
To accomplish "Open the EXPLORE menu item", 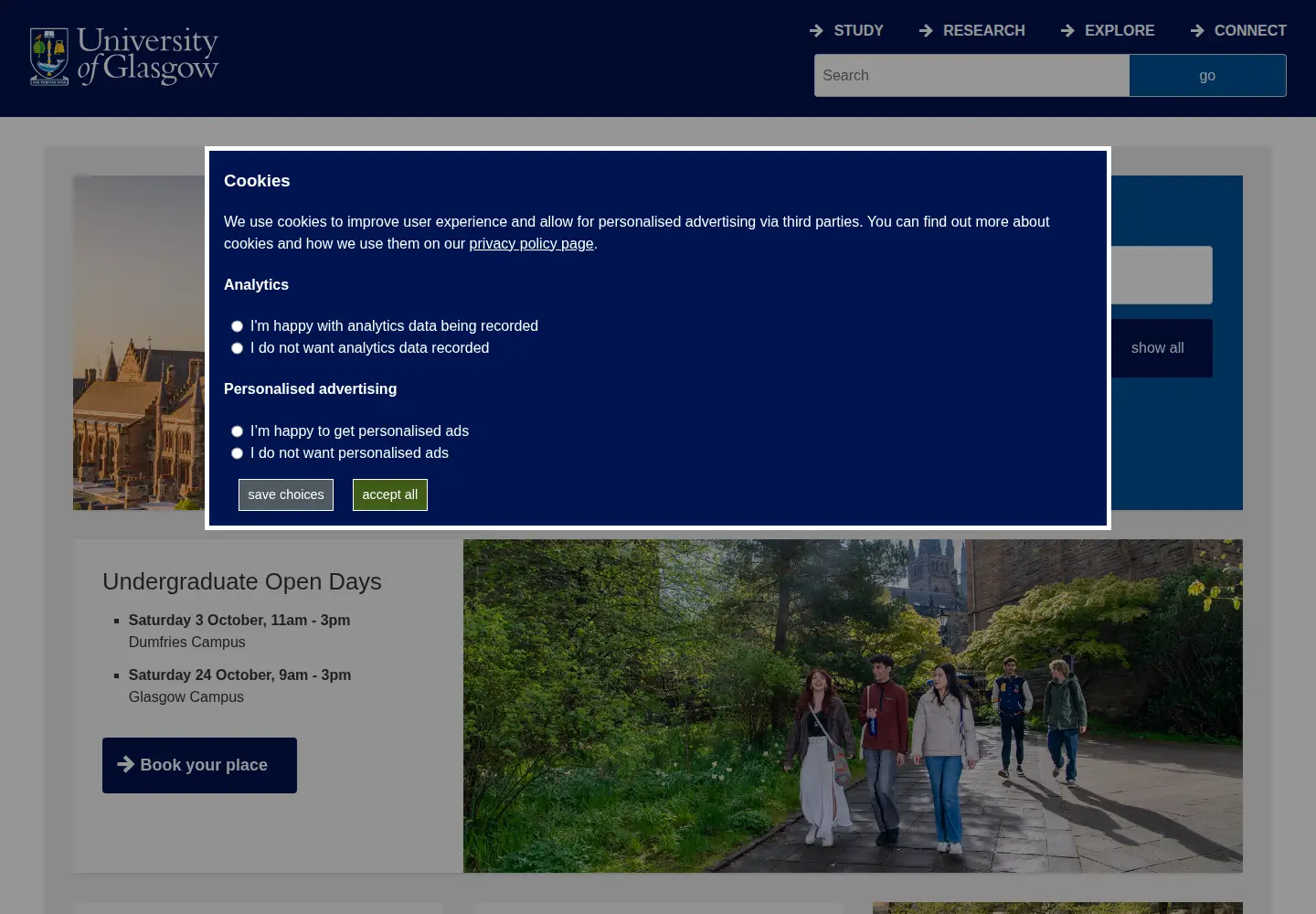I will coord(1120,31).
